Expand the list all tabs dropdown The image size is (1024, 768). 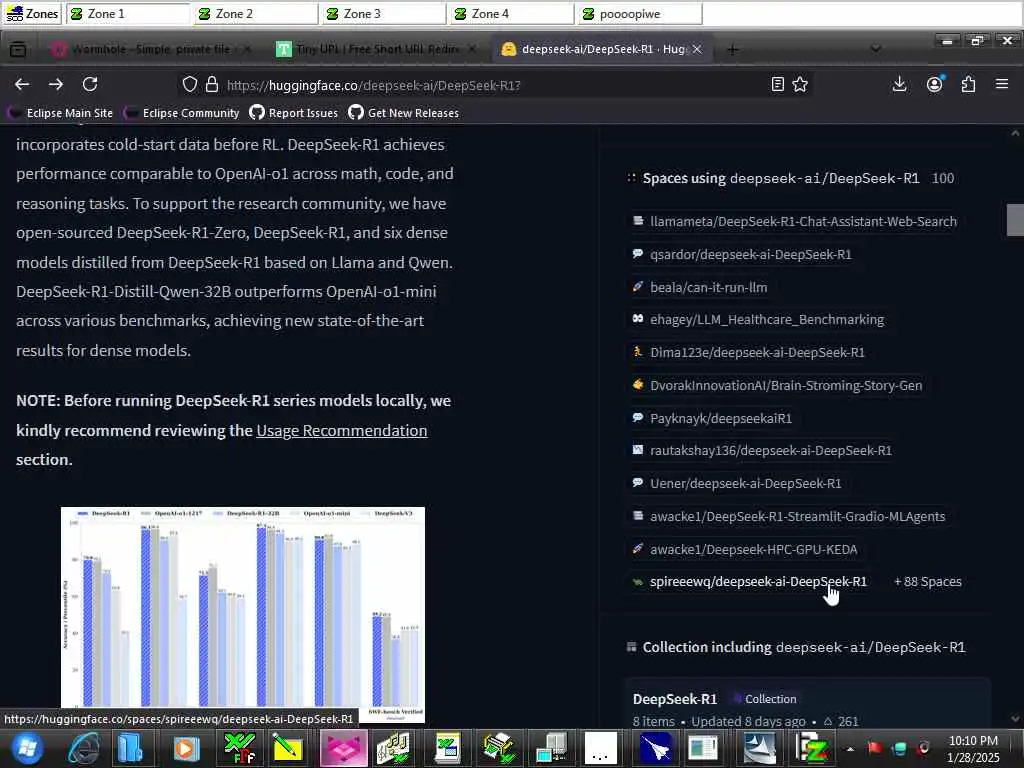tap(876, 49)
